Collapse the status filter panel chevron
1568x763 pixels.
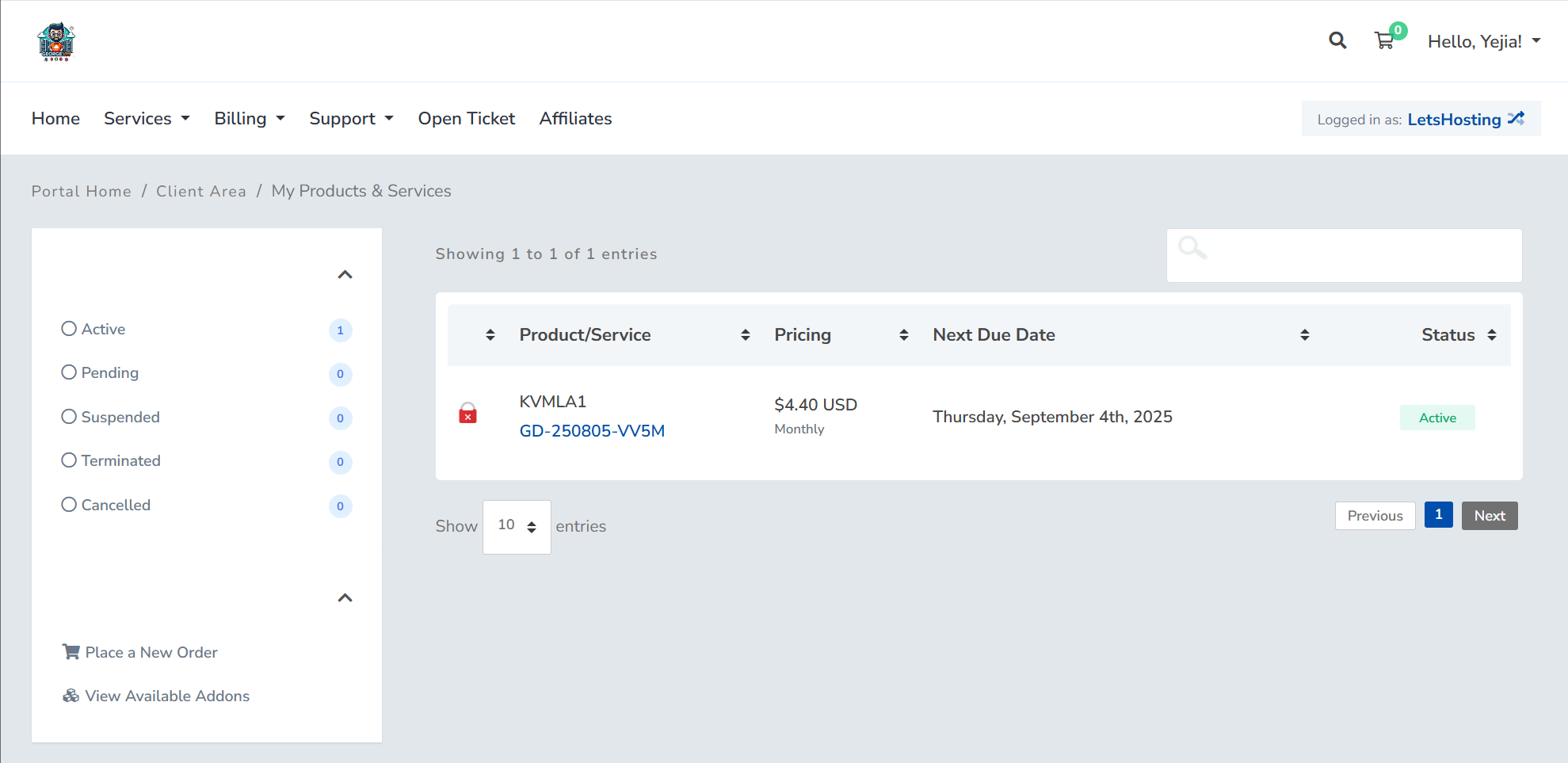[345, 275]
